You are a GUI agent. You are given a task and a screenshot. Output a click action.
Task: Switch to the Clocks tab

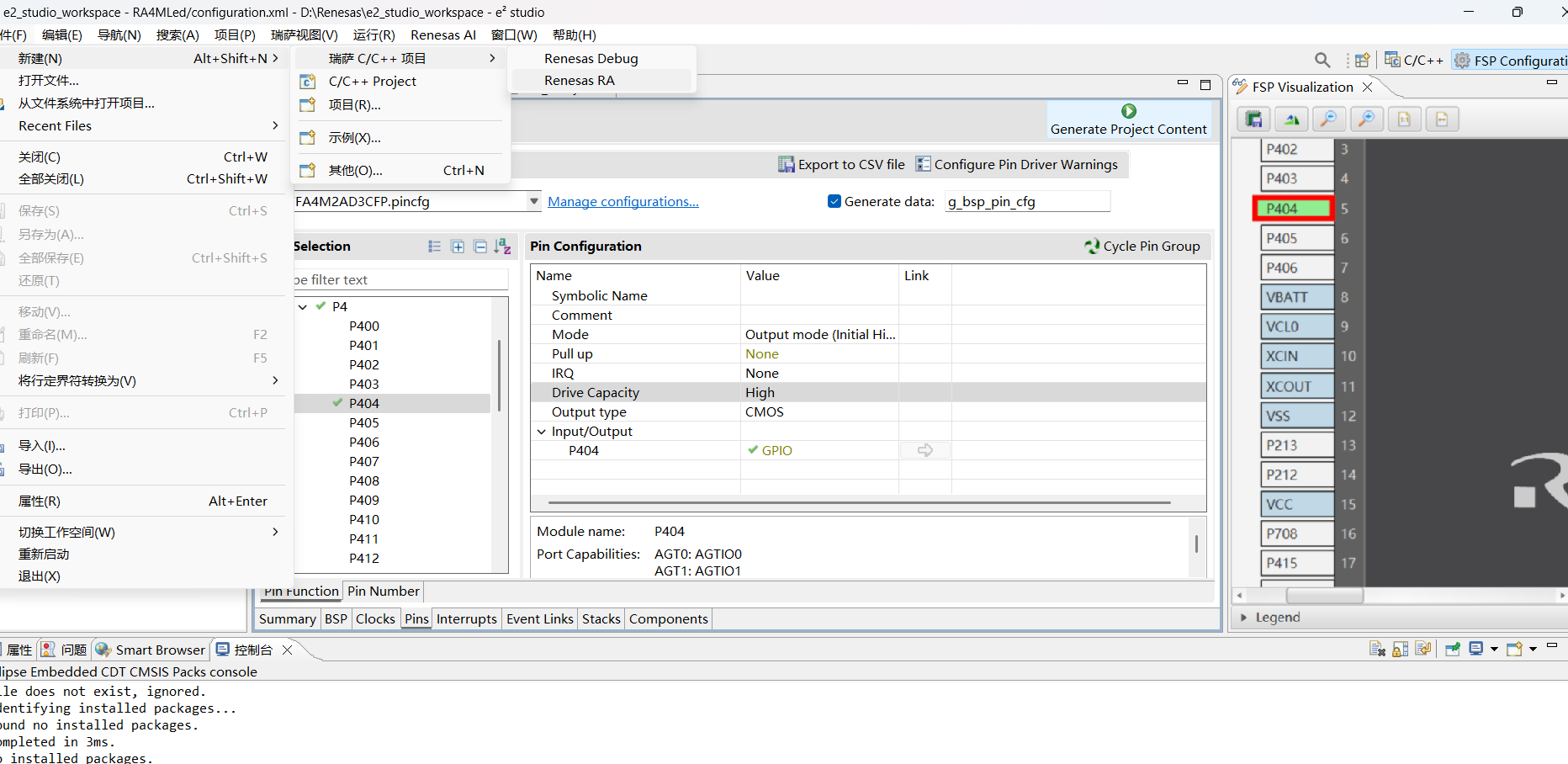pyautogui.click(x=375, y=618)
